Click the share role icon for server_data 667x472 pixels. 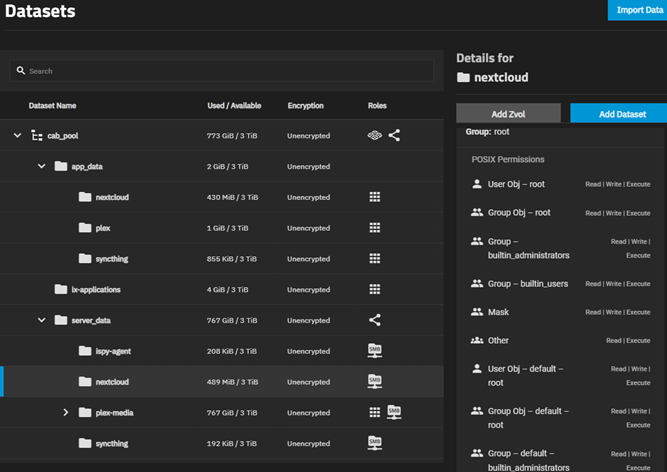point(375,320)
